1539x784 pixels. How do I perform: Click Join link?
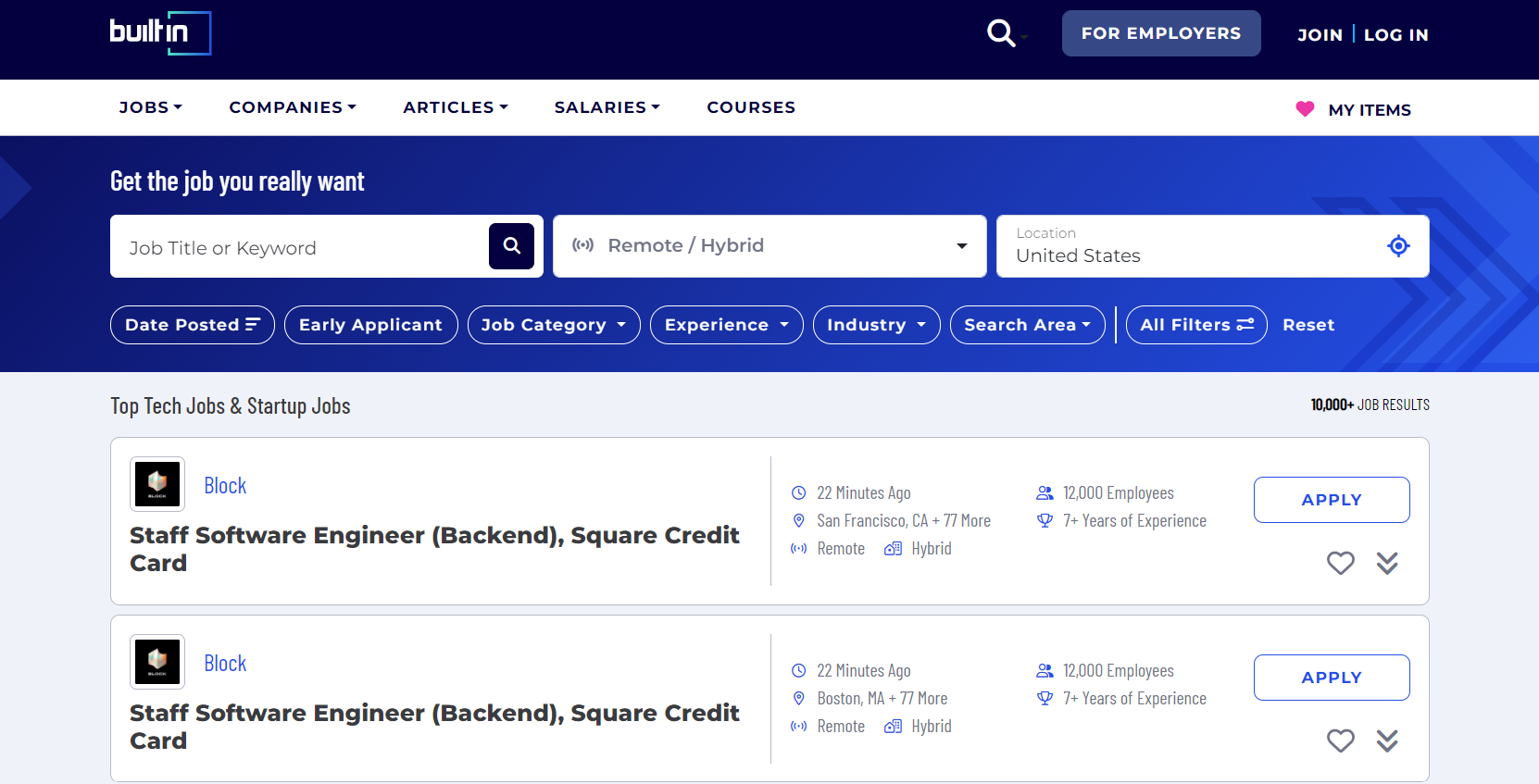click(1320, 35)
